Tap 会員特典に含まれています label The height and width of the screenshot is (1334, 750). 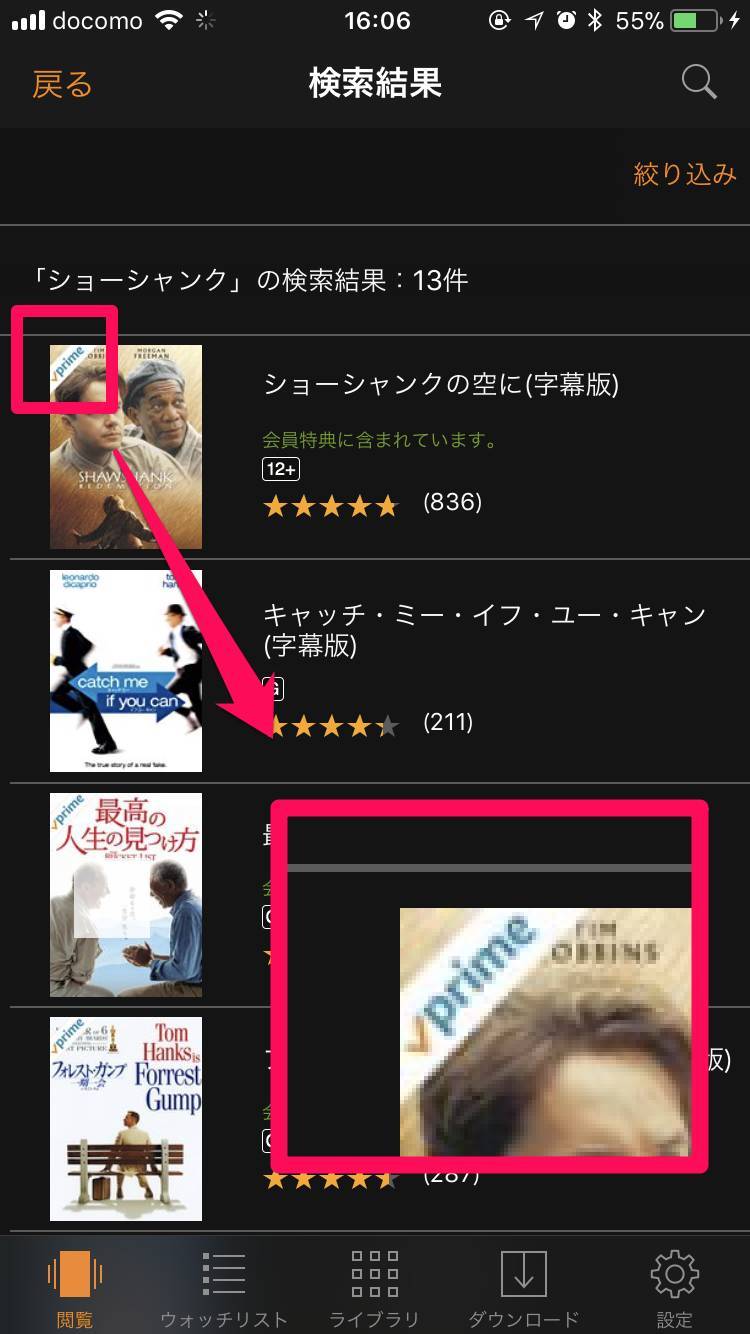pyautogui.click(x=380, y=439)
